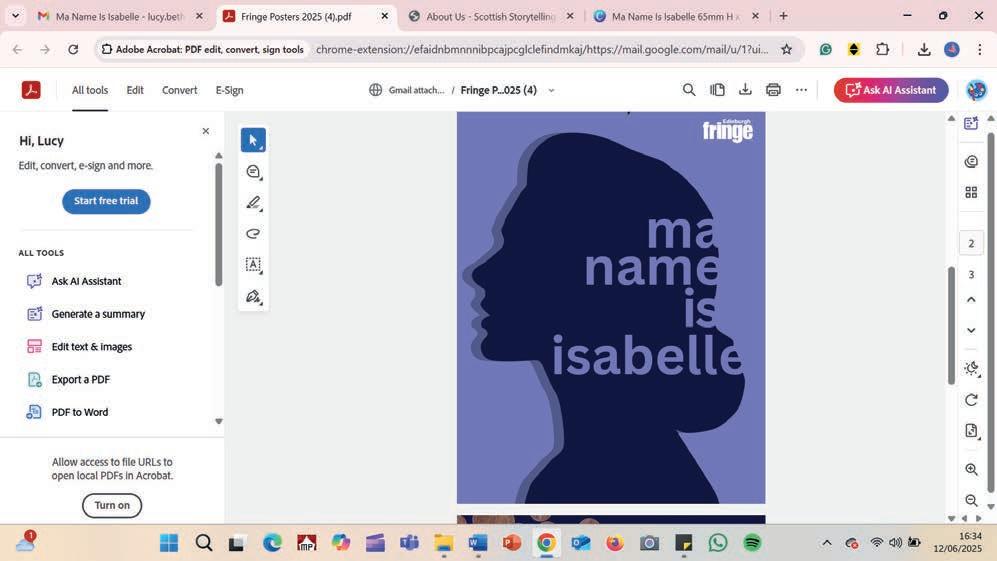Open the E-Sign menu
This screenshot has height=561, width=997.
tap(230, 90)
